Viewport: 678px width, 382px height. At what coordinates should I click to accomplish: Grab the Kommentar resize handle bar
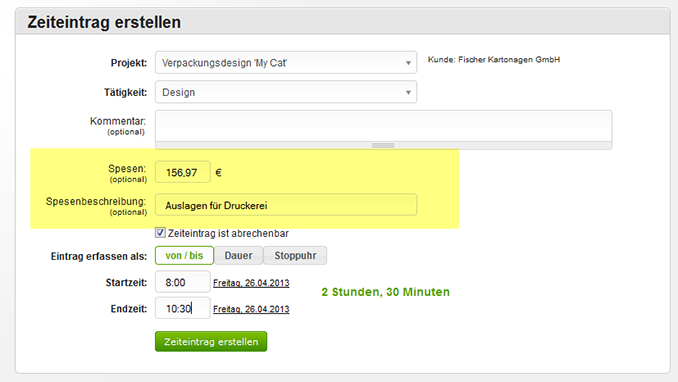pos(384,145)
